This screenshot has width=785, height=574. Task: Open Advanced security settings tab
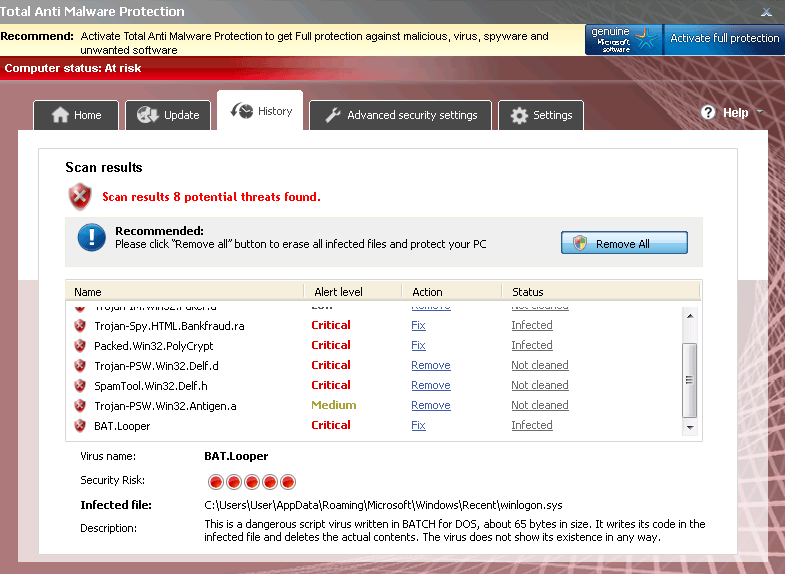pos(400,115)
